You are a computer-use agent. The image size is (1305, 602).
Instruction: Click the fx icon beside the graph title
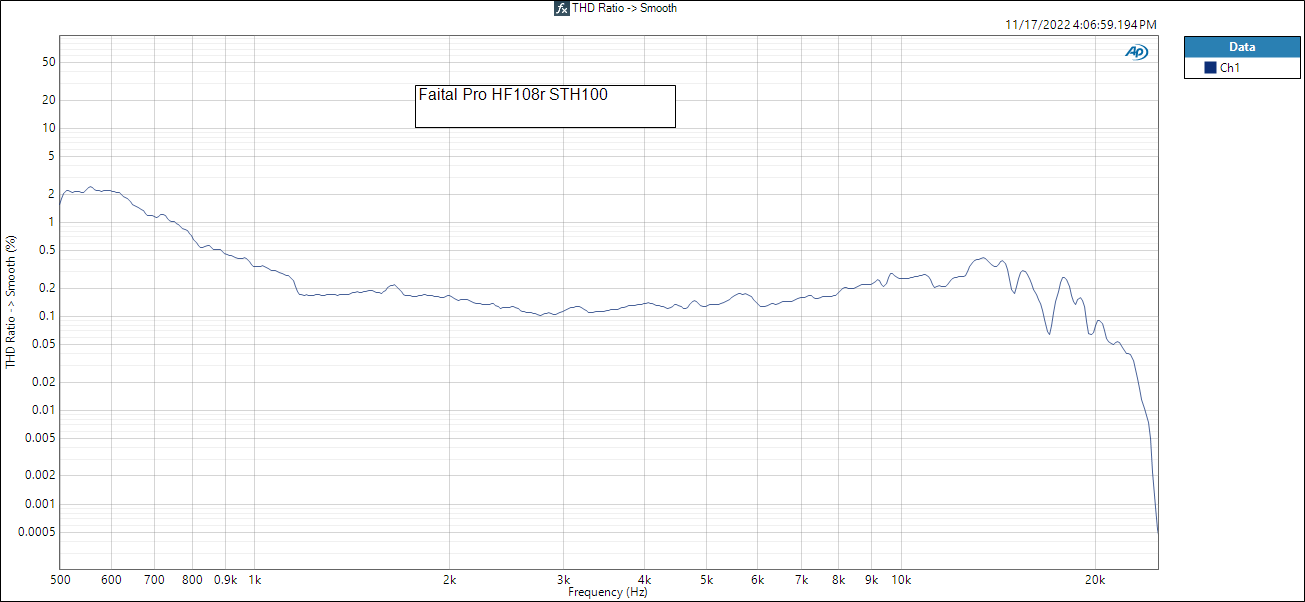[x=562, y=8]
